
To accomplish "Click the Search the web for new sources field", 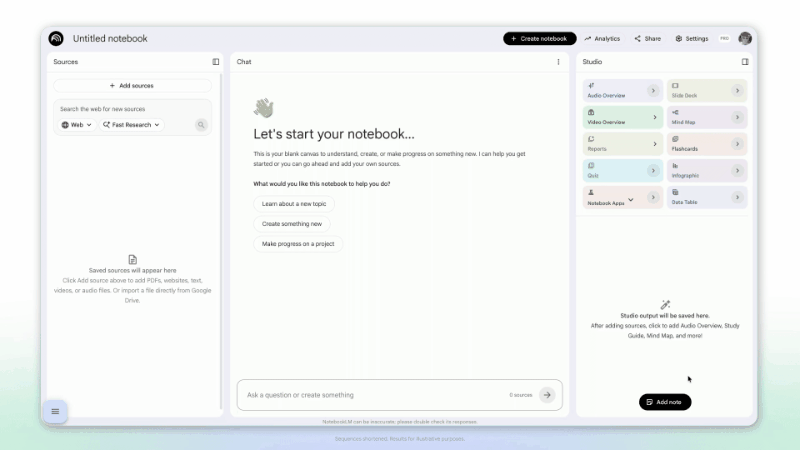I will (x=132, y=109).
